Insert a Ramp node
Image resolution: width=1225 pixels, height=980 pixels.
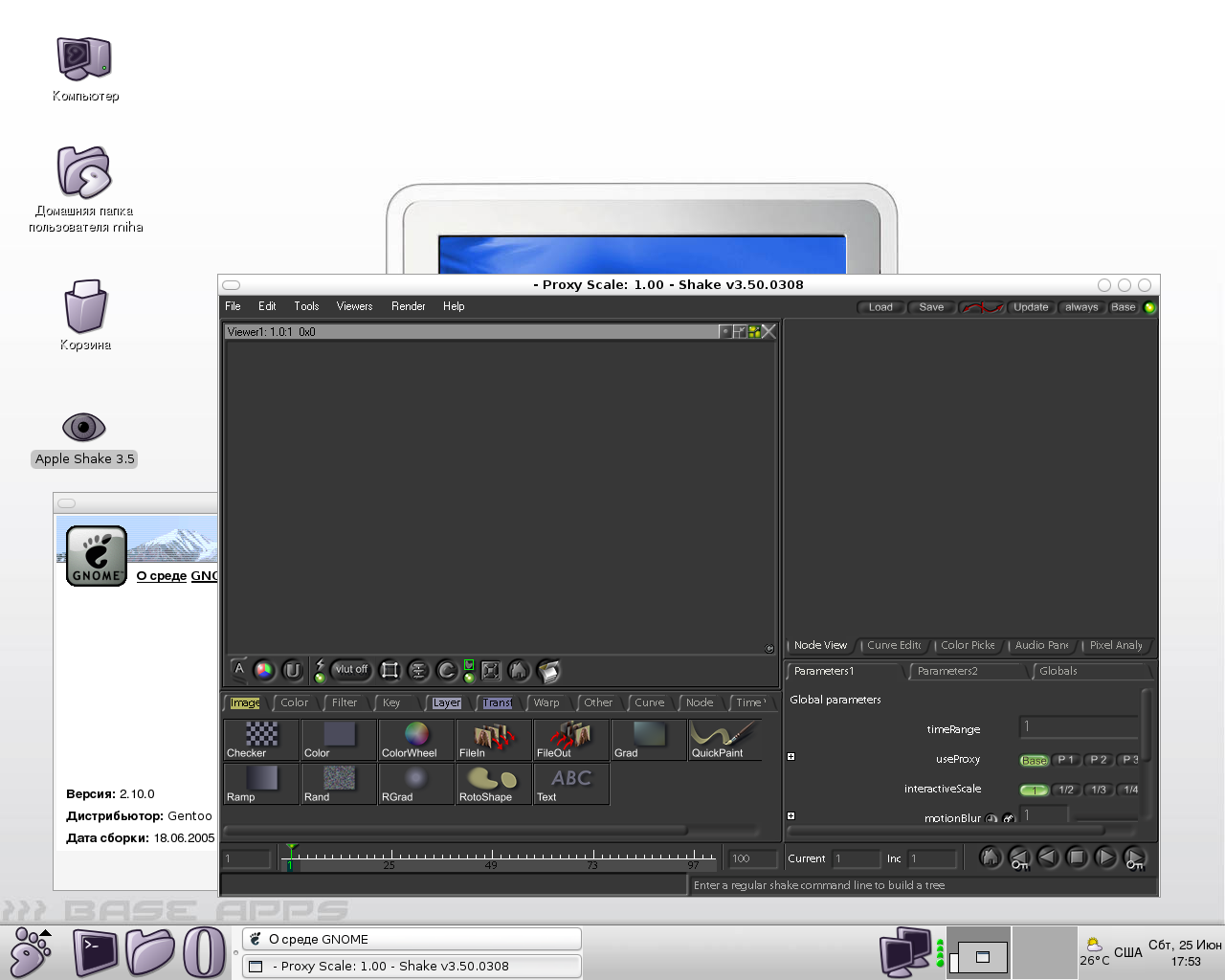261,784
